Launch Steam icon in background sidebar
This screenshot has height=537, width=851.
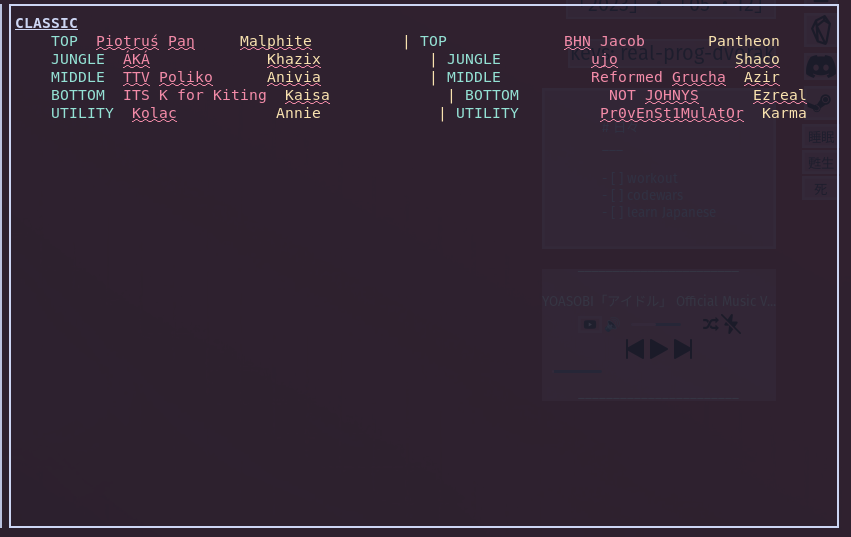(x=821, y=102)
